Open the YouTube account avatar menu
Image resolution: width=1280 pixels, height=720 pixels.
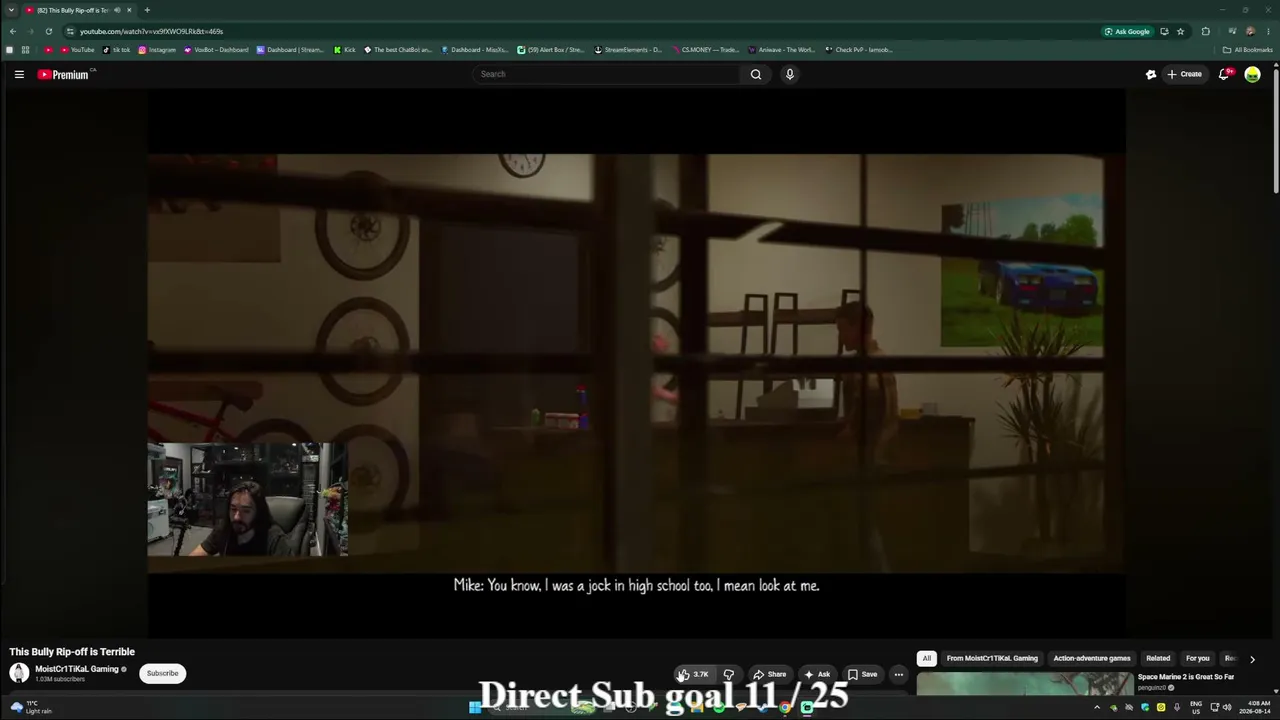1252,74
